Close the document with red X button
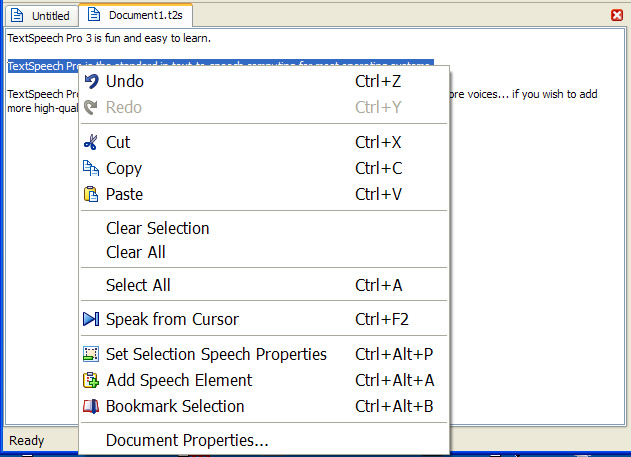The height and width of the screenshot is (457, 631). click(x=617, y=16)
